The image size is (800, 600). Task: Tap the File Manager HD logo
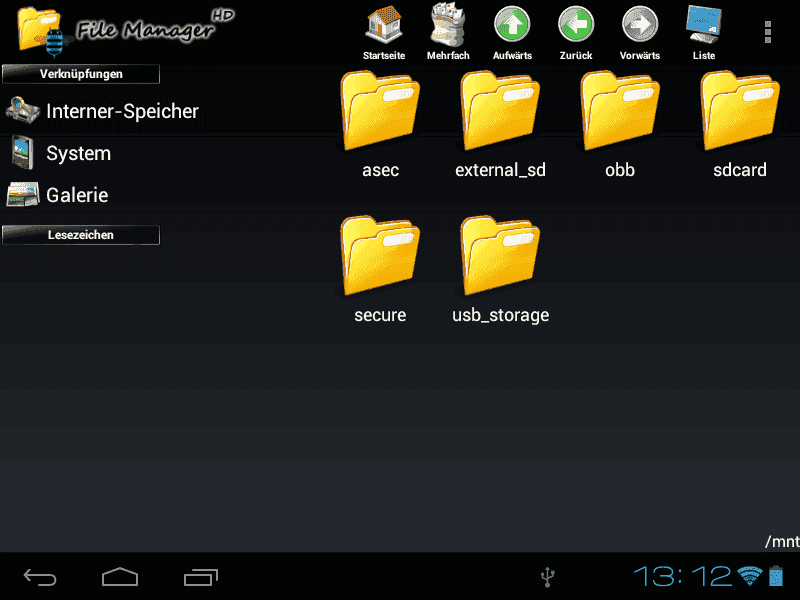(x=125, y=30)
